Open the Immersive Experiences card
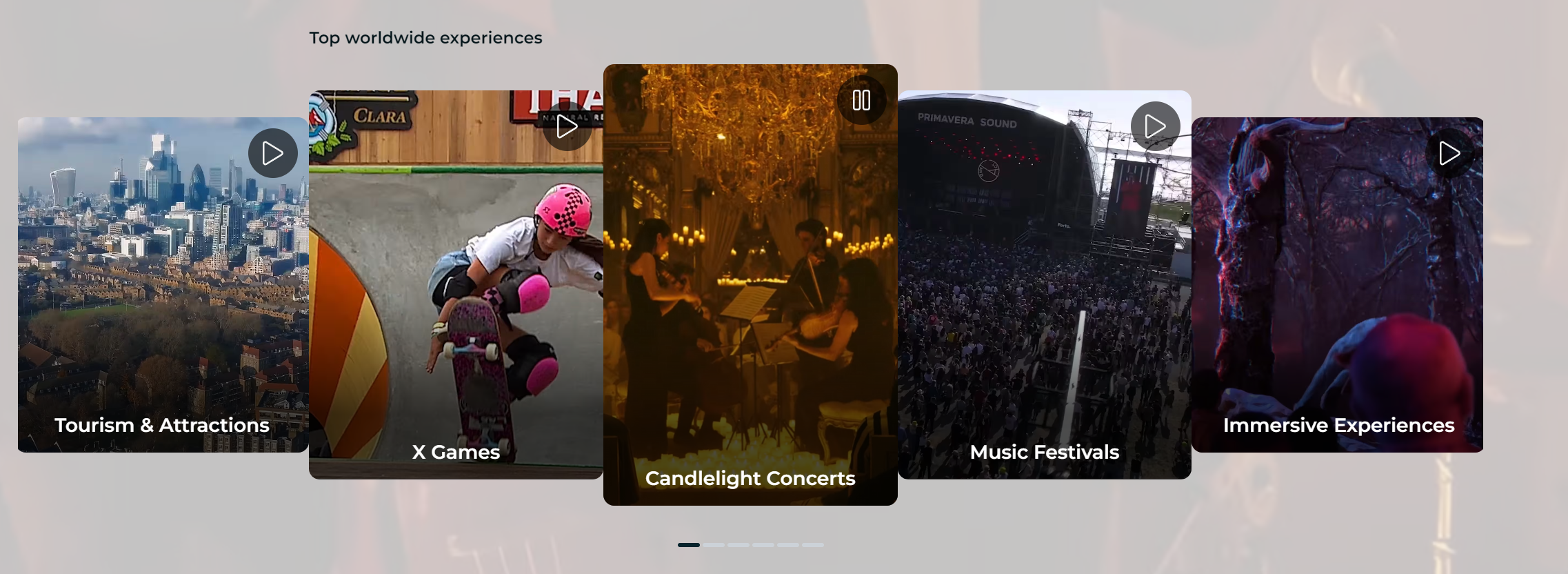1568x574 pixels. pos(1338,285)
